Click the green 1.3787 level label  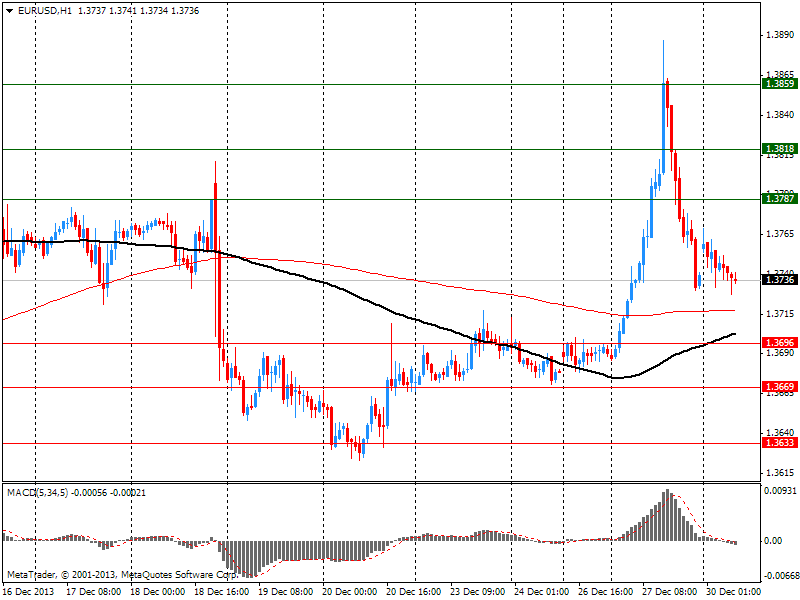click(x=780, y=198)
